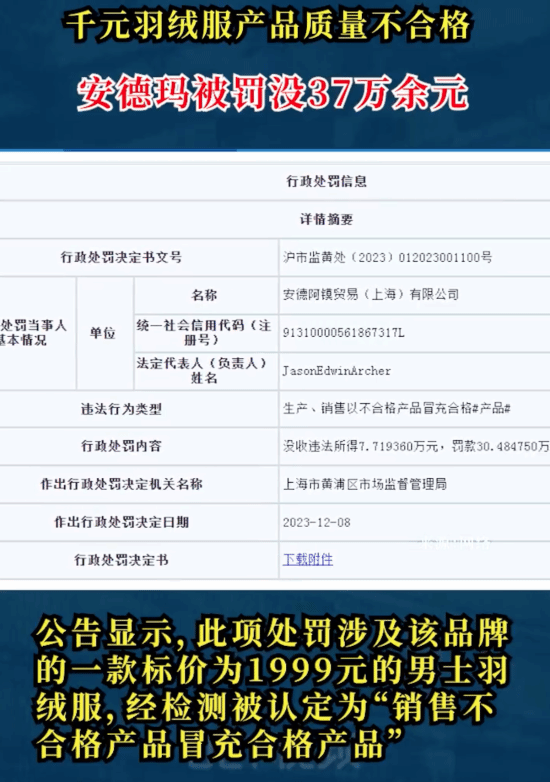
Task: Click the 行政处罚决定书文号 label
Action: [121, 257]
